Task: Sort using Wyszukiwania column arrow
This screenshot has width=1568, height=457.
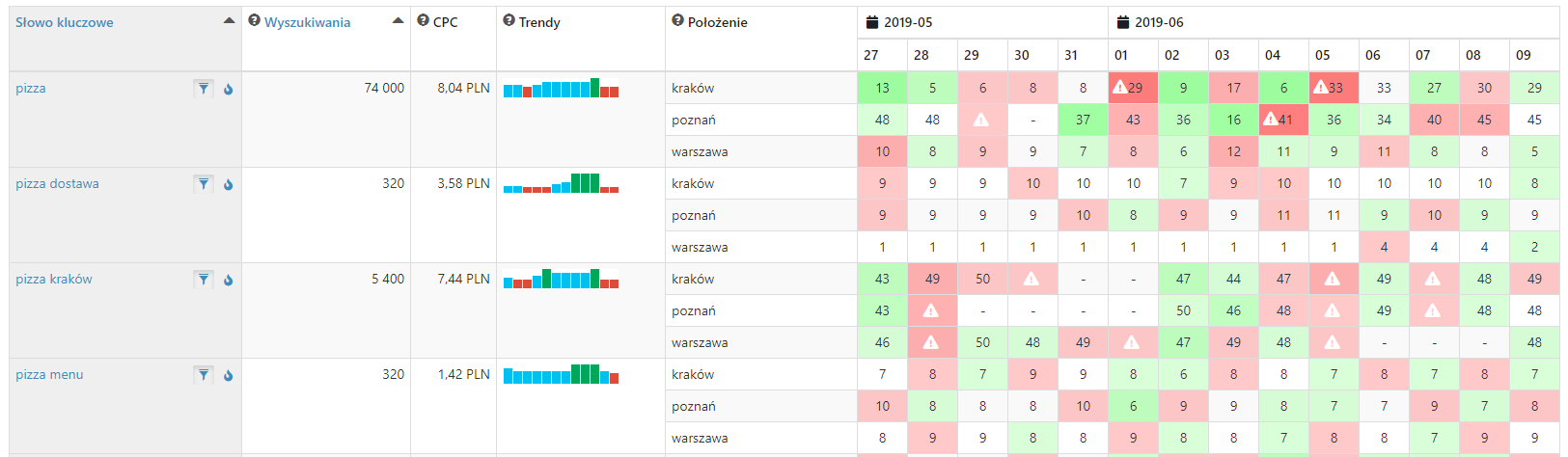Action: [x=398, y=21]
